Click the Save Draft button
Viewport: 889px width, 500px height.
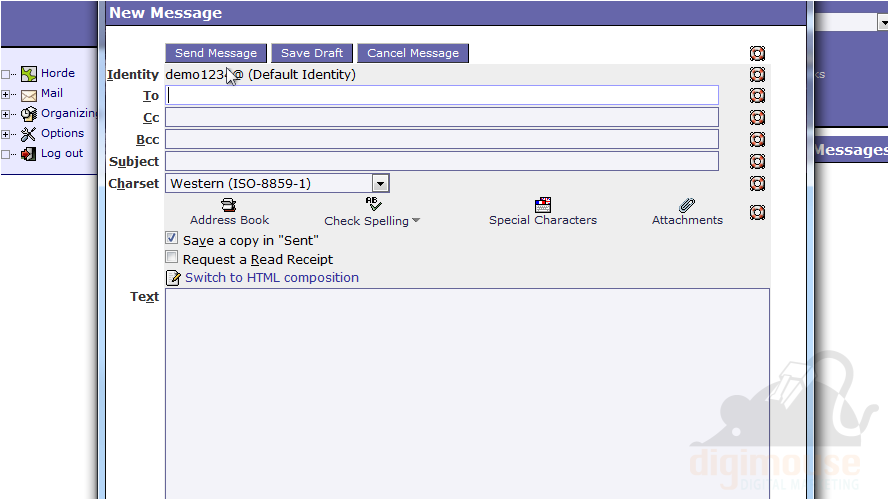tap(312, 53)
